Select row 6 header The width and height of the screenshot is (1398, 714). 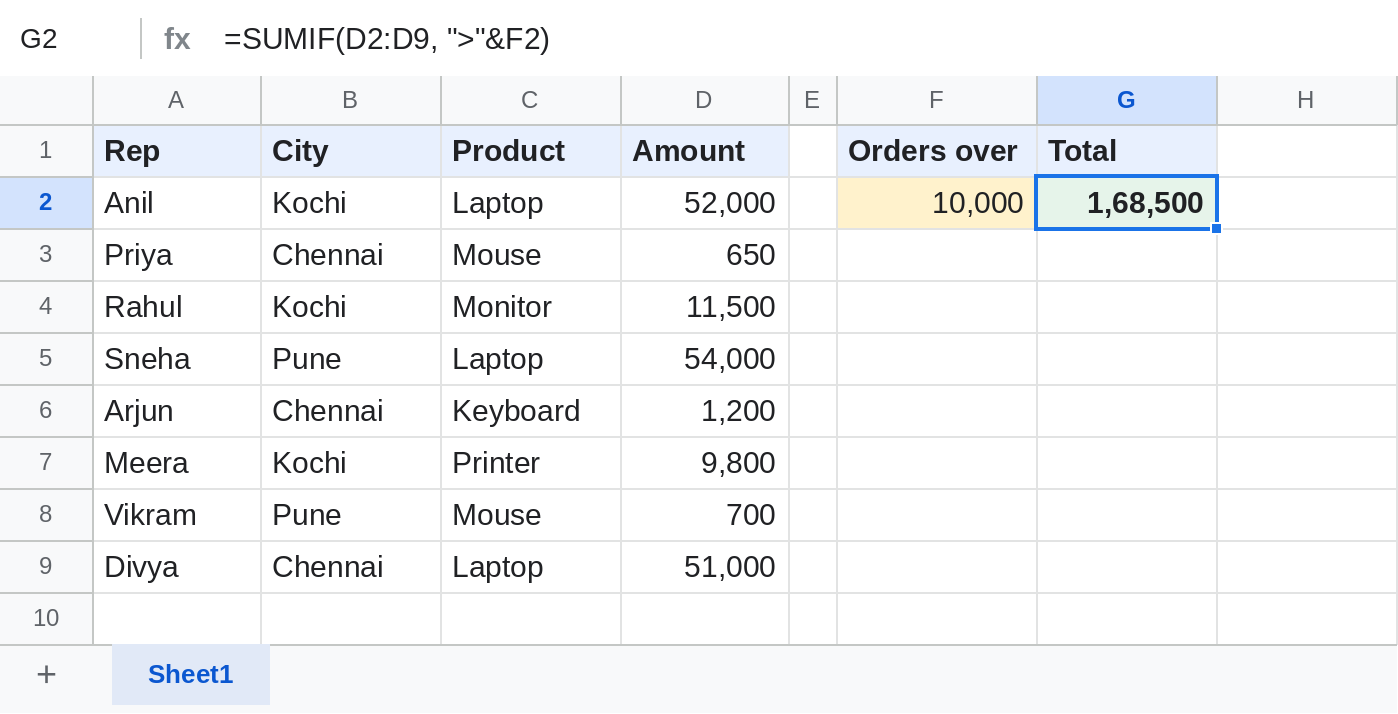point(46,411)
